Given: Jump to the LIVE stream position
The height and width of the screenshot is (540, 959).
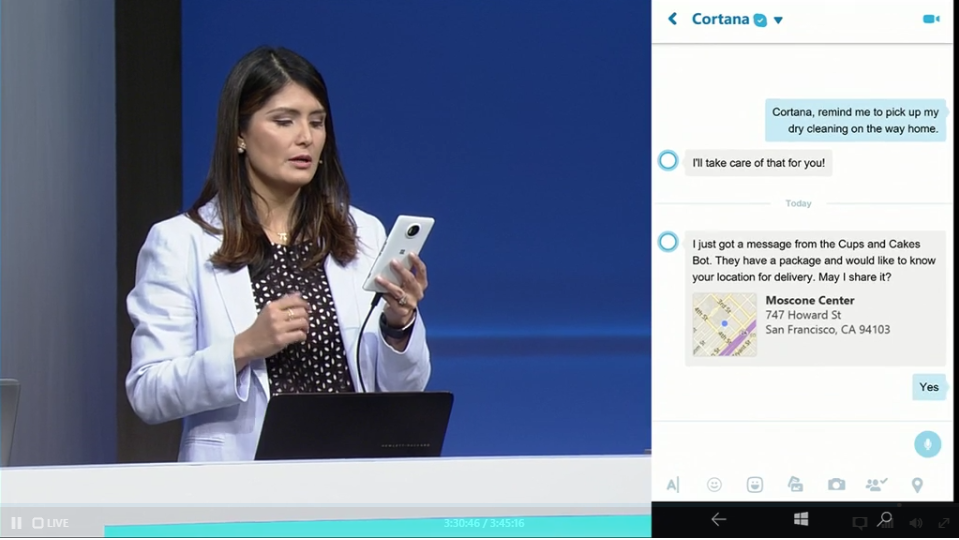Looking at the screenshot, I should (51, 523).
